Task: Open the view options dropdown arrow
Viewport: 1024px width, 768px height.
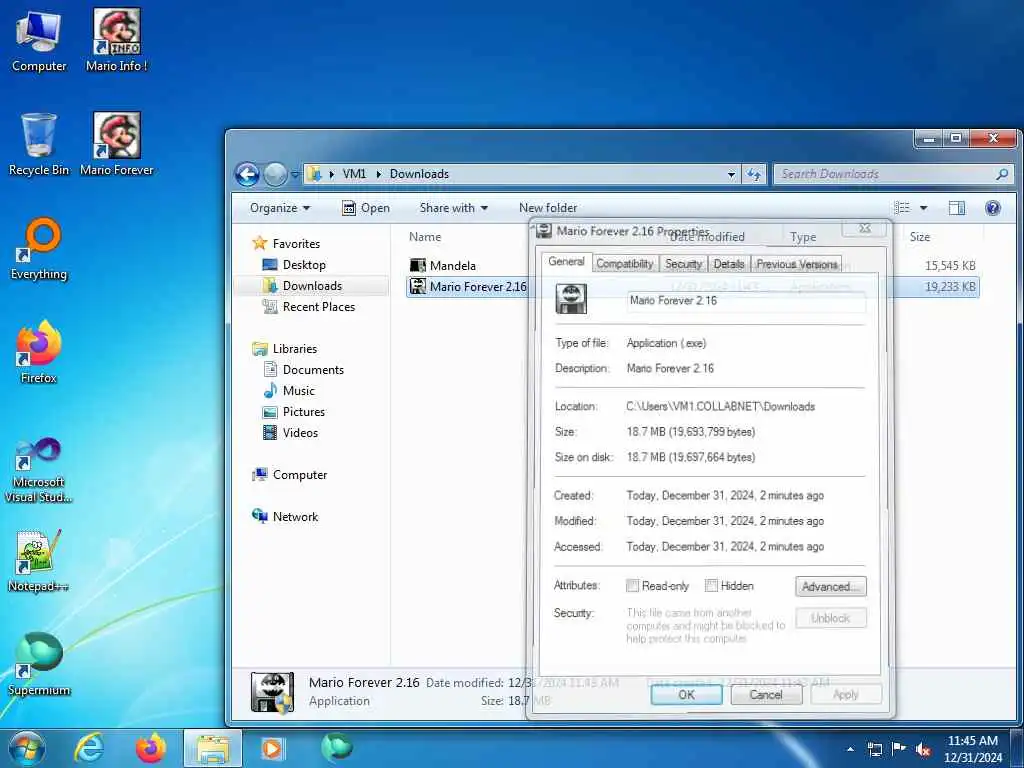Action: pos(923,208)
